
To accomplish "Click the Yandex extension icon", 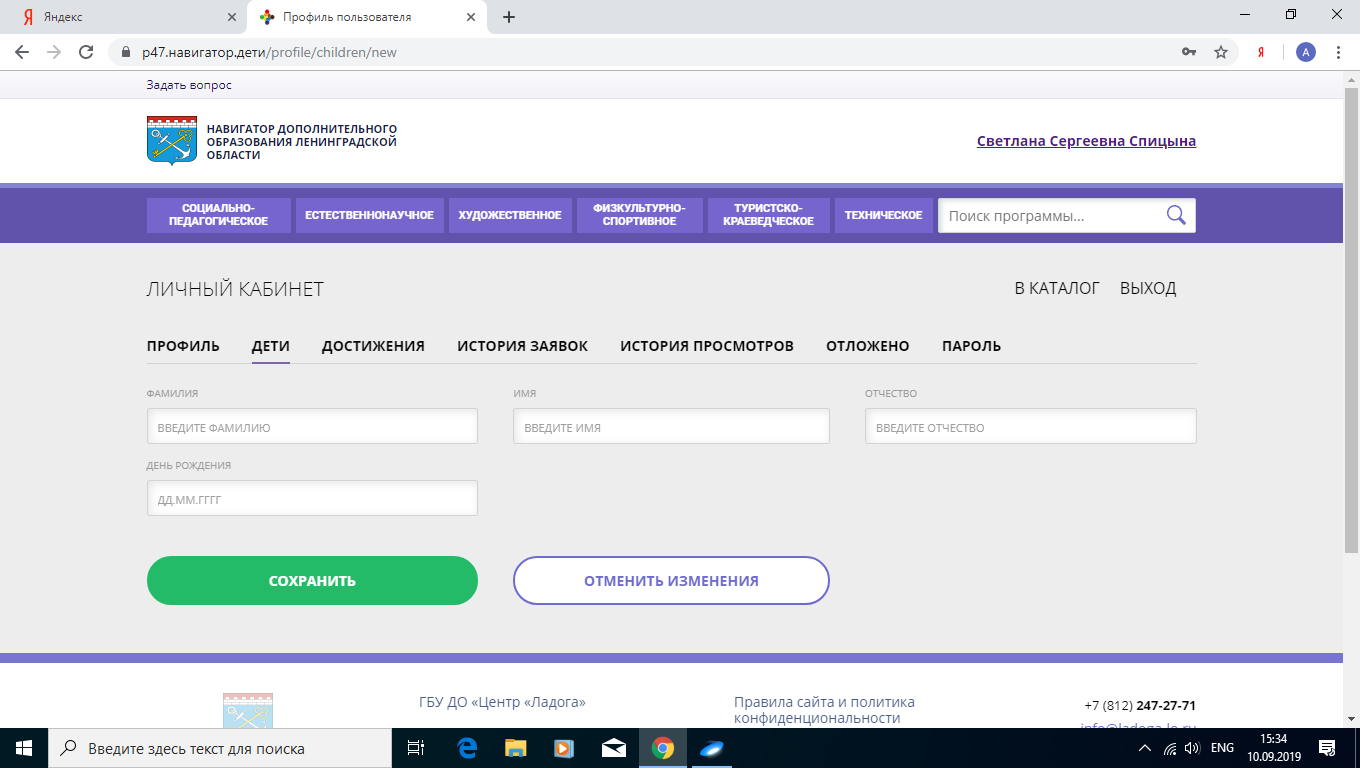I will click(x=1262, y=52).
